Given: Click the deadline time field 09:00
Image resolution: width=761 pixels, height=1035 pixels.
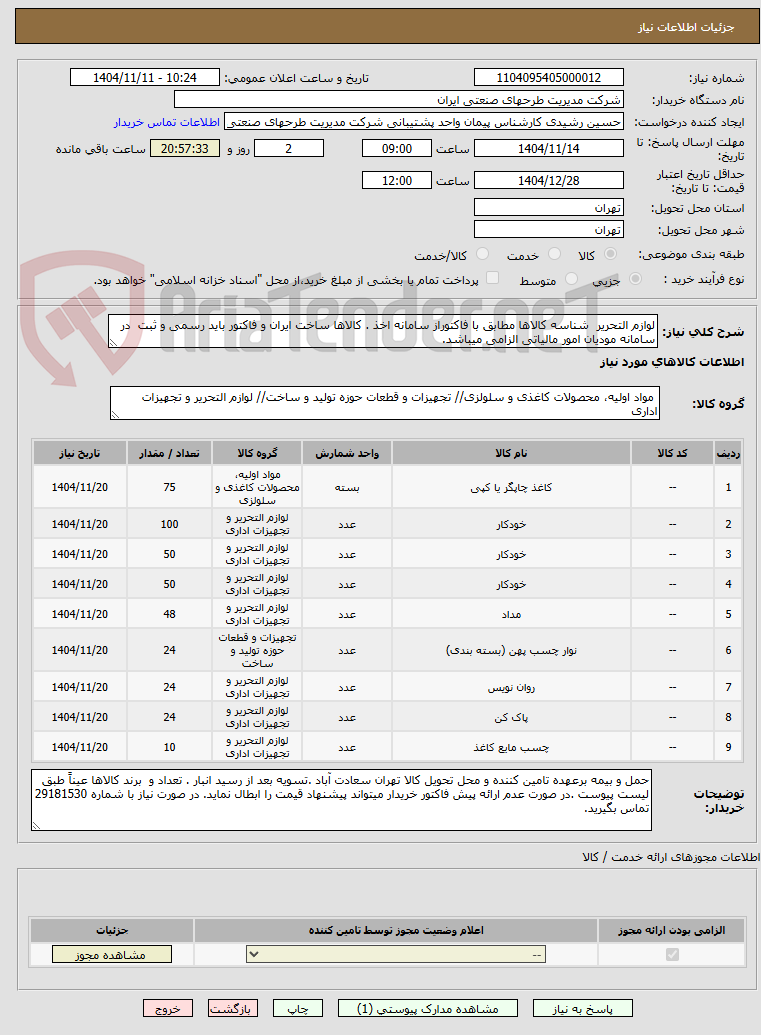Looking at the screenshot, I should (397, 149).
